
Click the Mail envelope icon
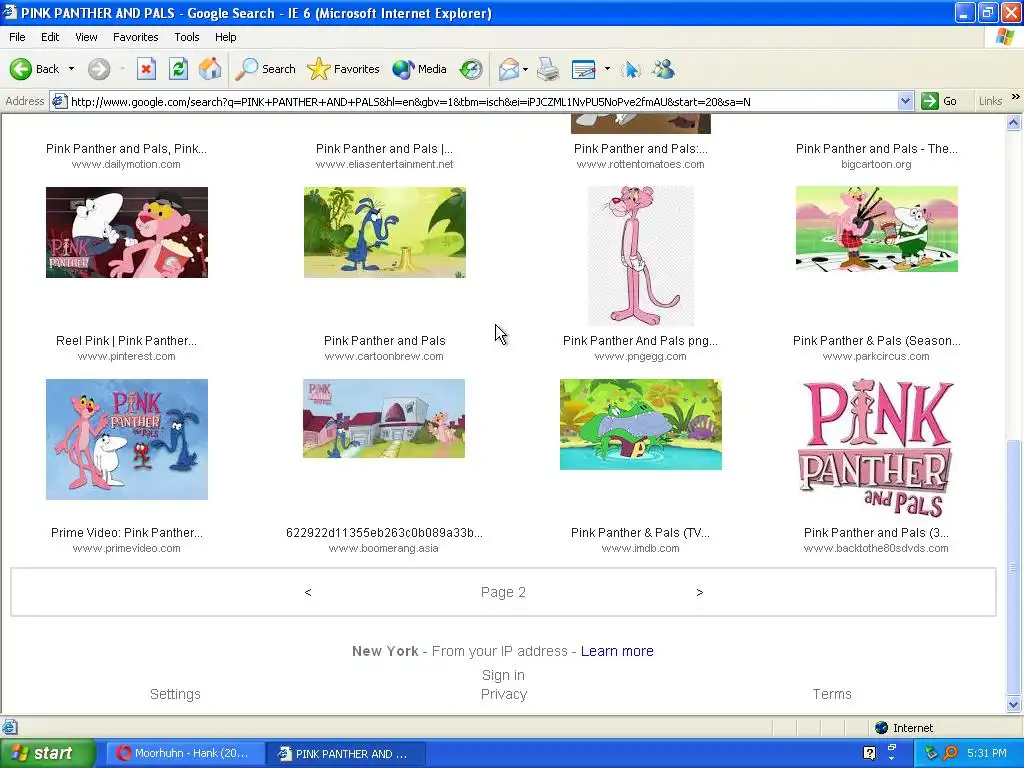click(509, 69)
